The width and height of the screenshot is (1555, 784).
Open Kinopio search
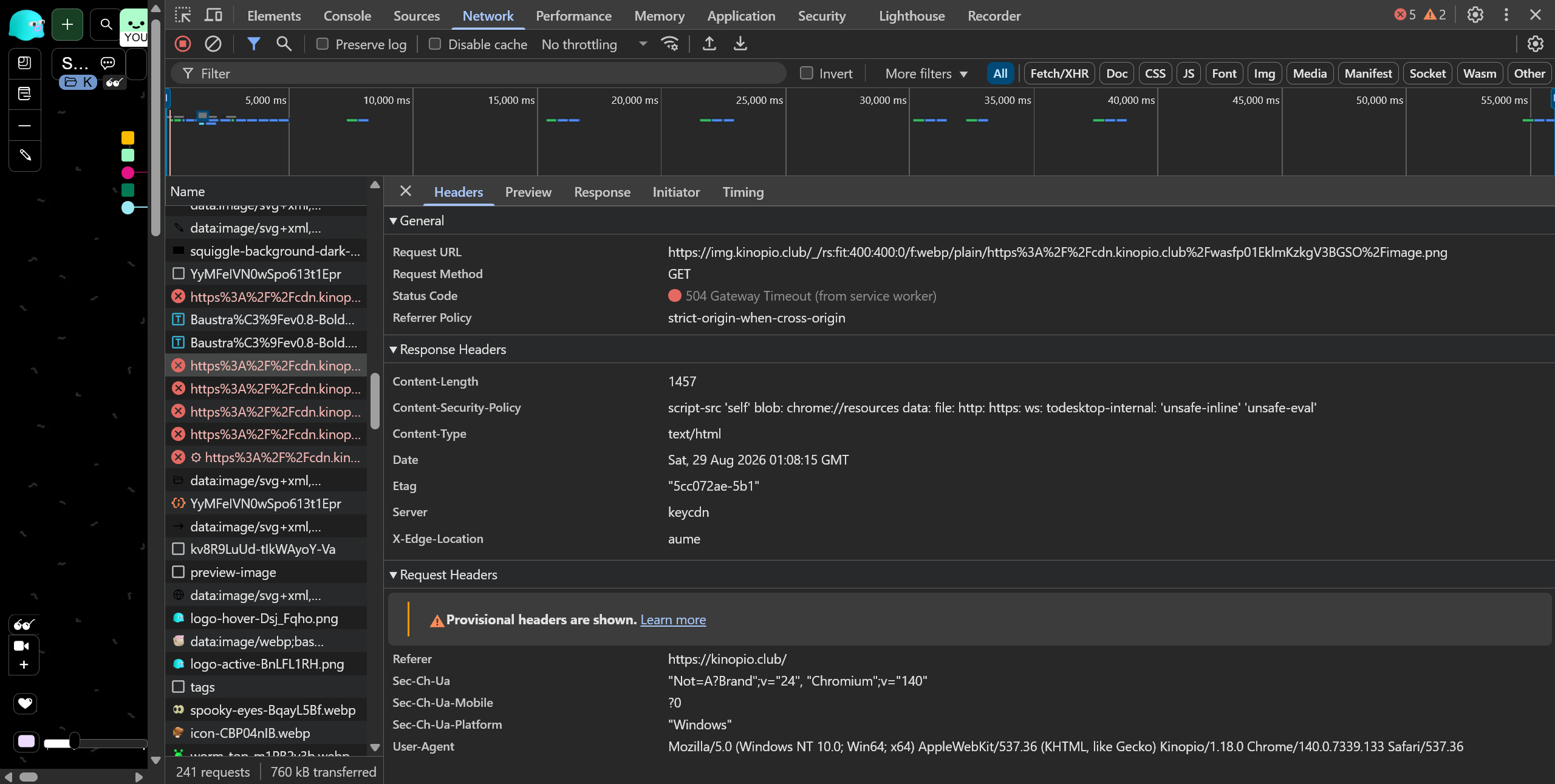[106, 24]
